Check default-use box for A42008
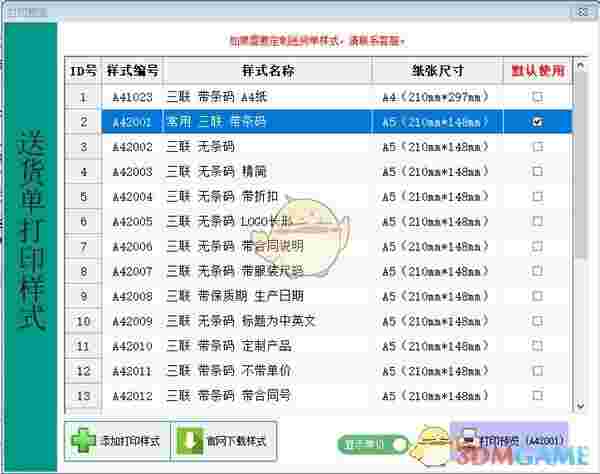This screenshot has height=474, width=600. pos(537,296)
